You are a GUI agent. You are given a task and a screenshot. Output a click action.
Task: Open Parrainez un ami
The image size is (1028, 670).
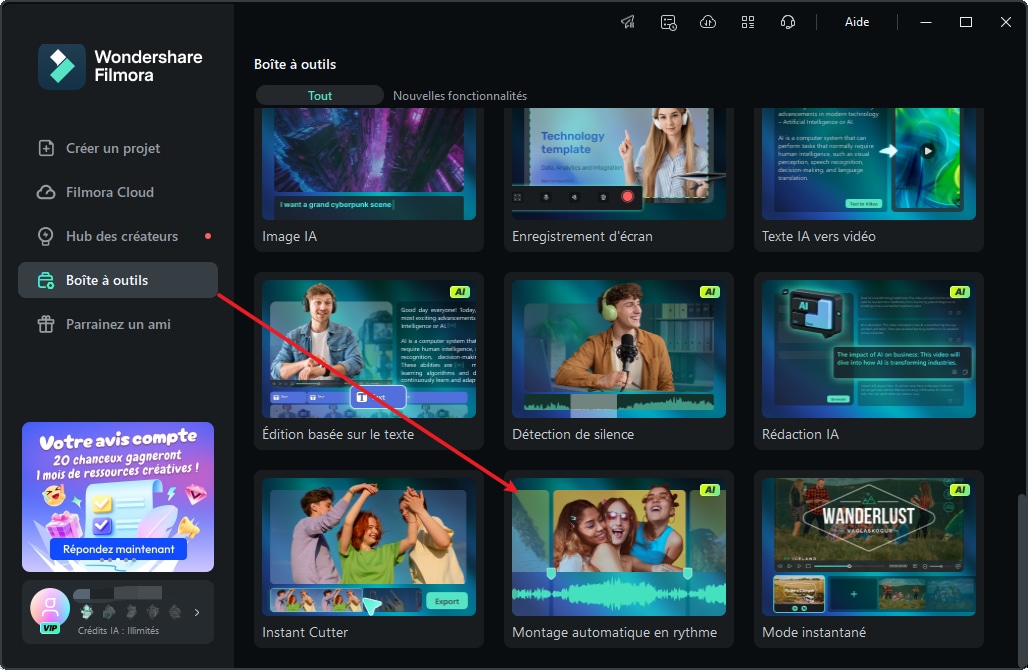pos(118,325)
